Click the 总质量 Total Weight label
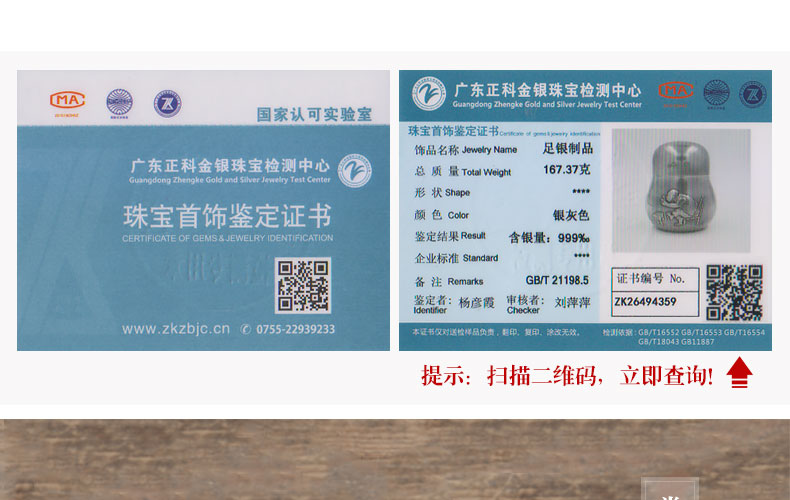This screenshot has height=500, width=790. [x=463, y=172]
